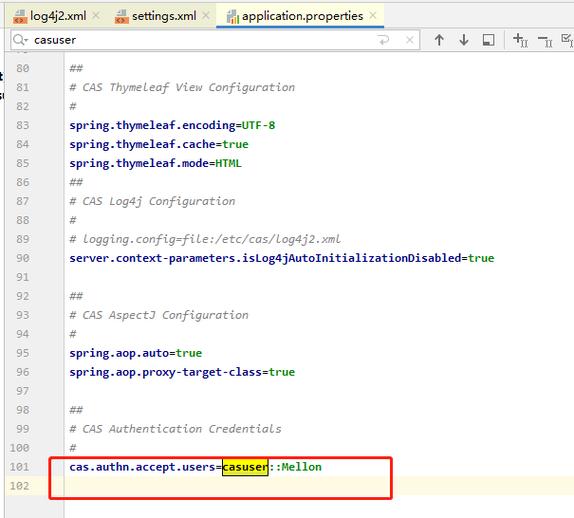Image resolution: width=574 pixels, height=518 pixels.
Task: Click highlighted casuser match on line 101
Action: click(x=245, y=467)
